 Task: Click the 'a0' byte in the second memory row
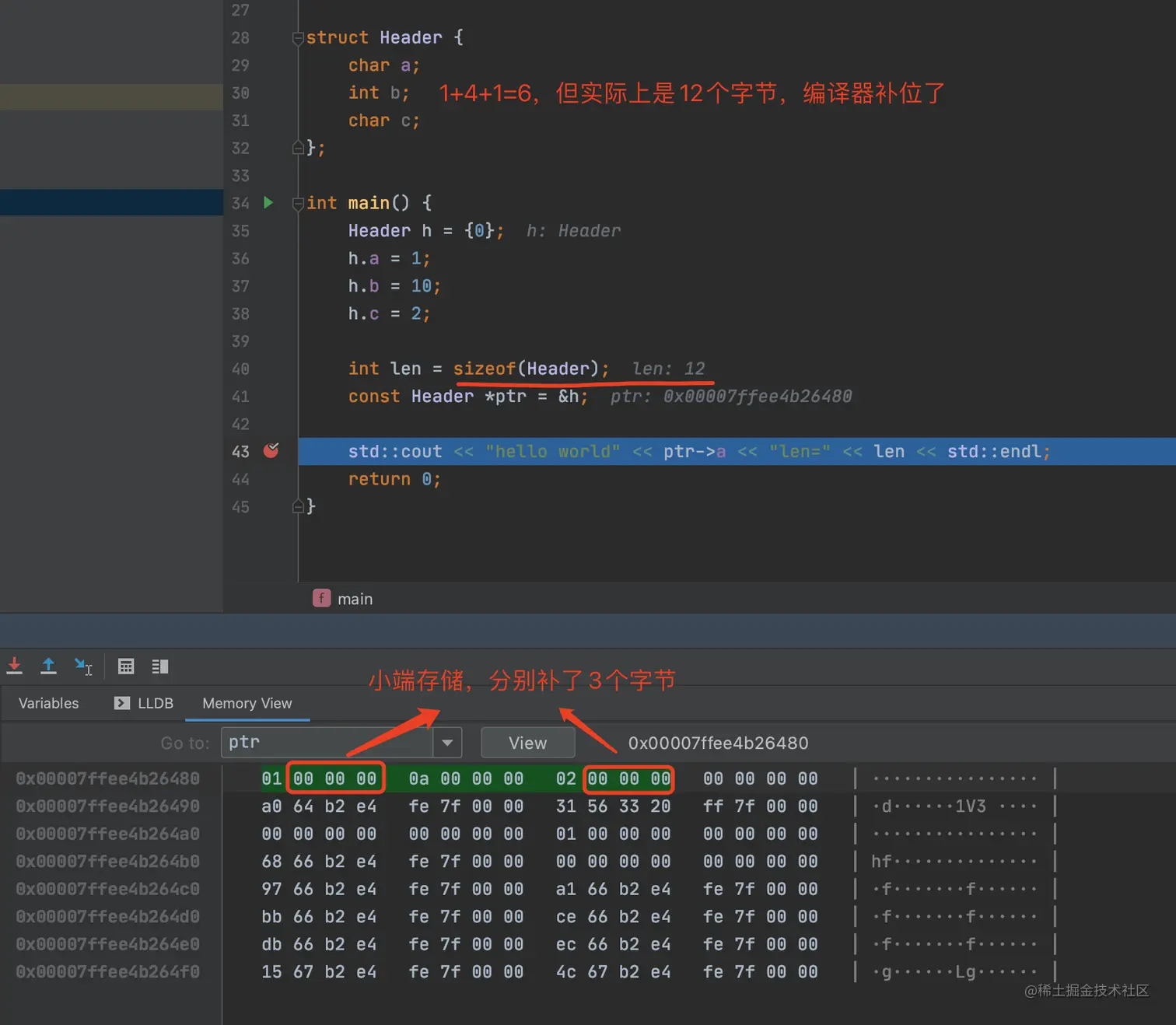coord(271,806)
